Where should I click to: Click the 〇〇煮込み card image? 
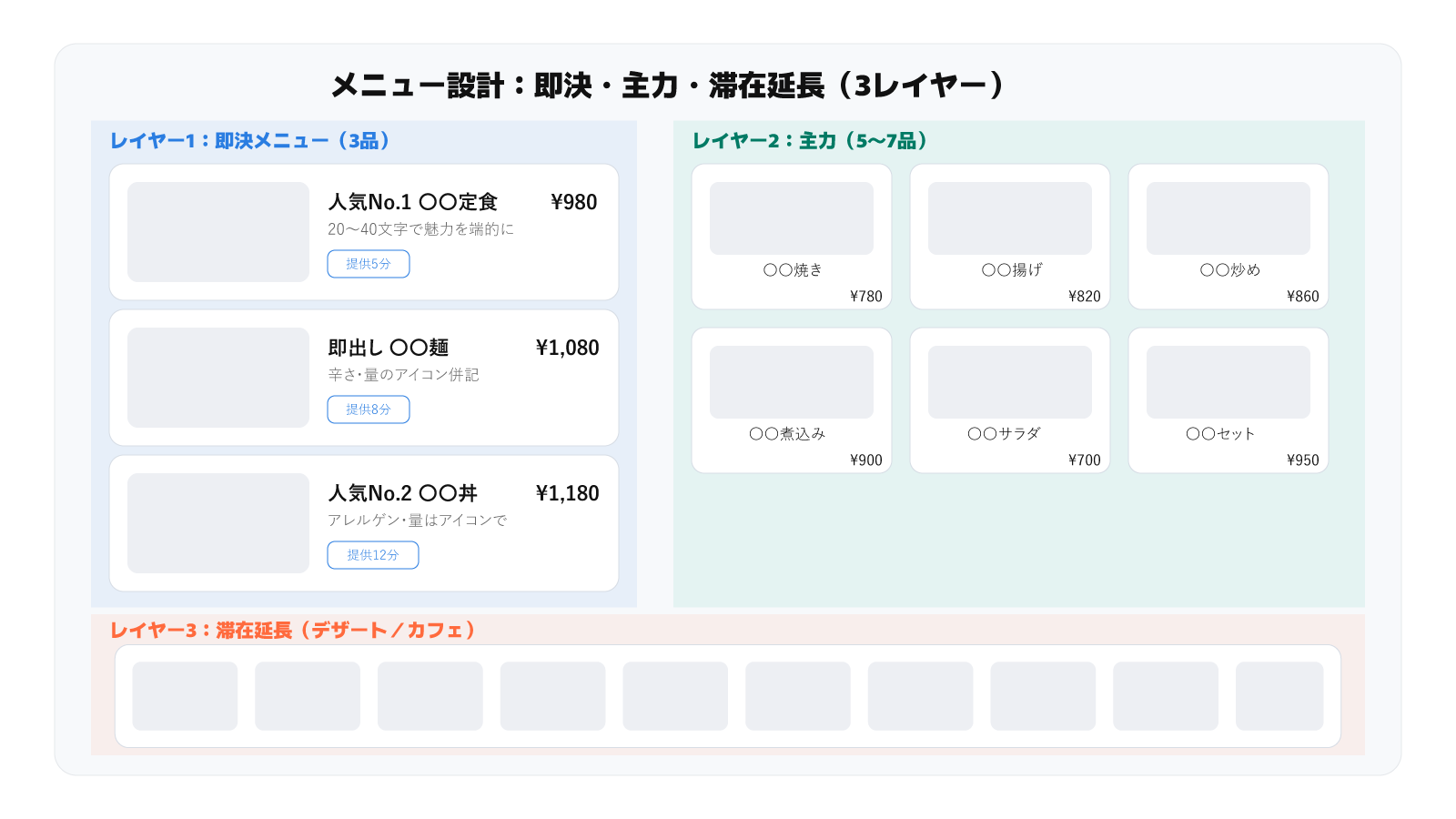click(792, 382)
